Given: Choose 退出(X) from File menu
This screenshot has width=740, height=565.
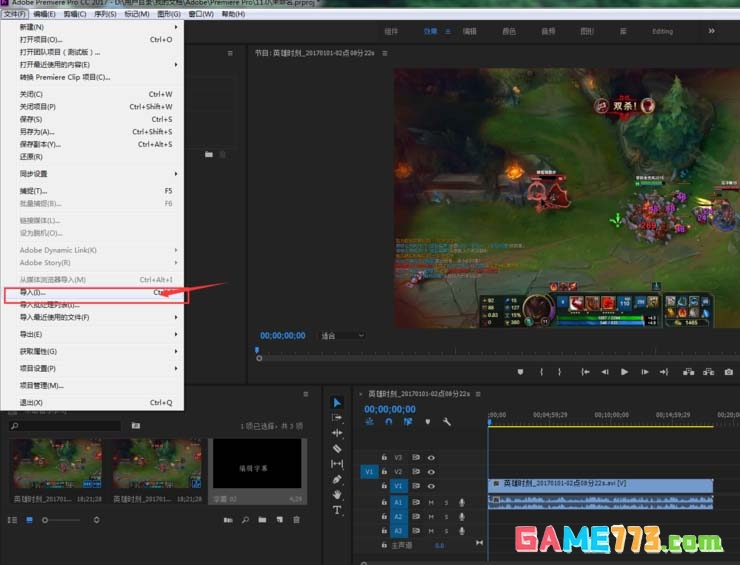Looking at the screenshot, I should click(92, 403).
